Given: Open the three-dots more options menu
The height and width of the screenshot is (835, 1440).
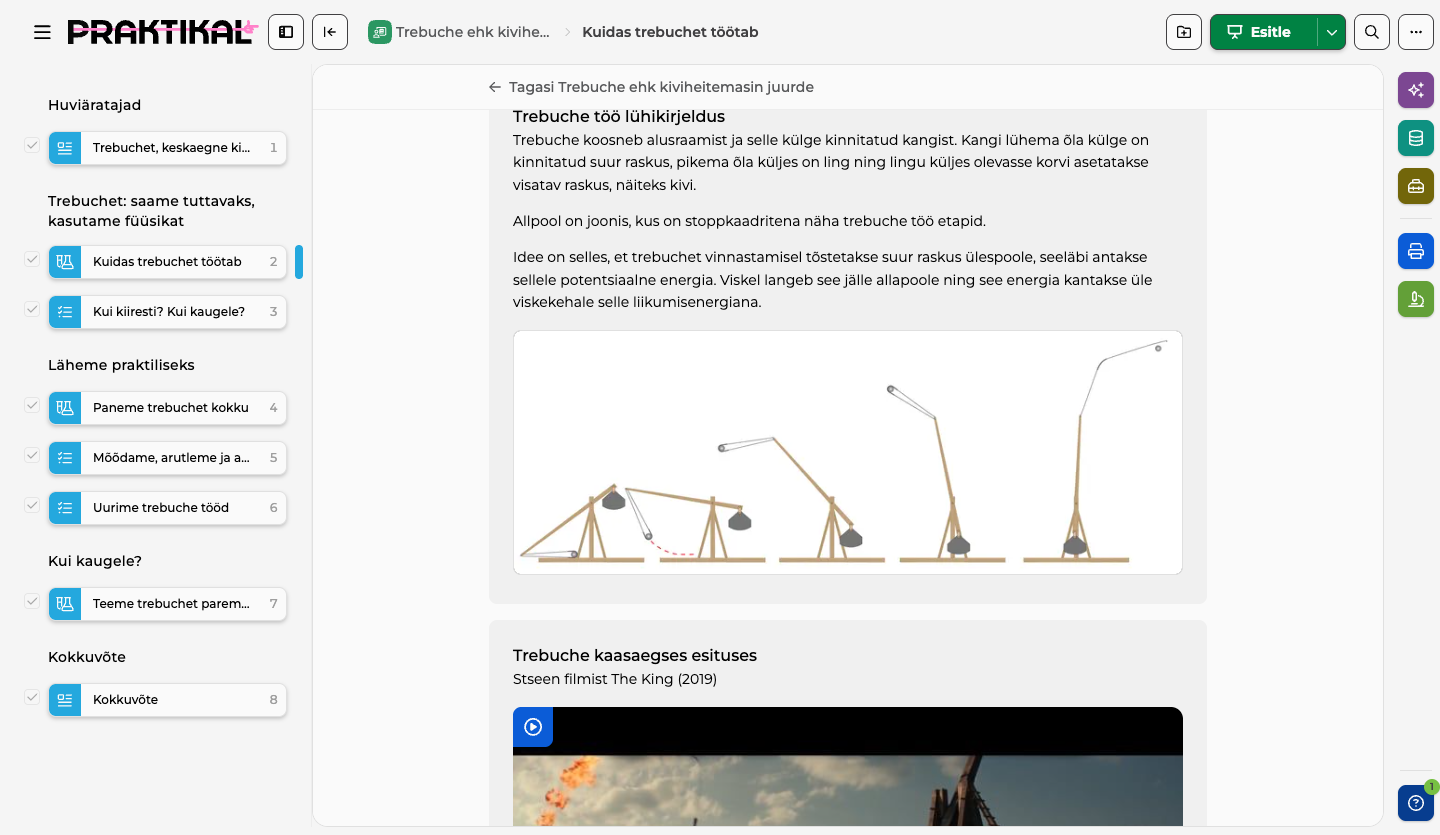Looking at the screenshot, I should point(1416,32).
